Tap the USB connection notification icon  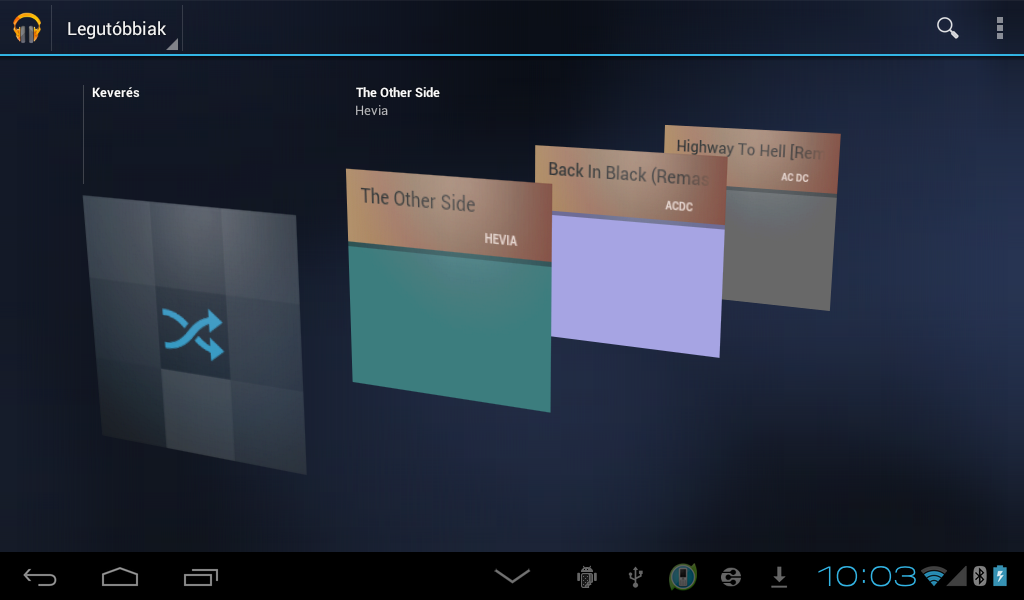(x=635, y=577)
